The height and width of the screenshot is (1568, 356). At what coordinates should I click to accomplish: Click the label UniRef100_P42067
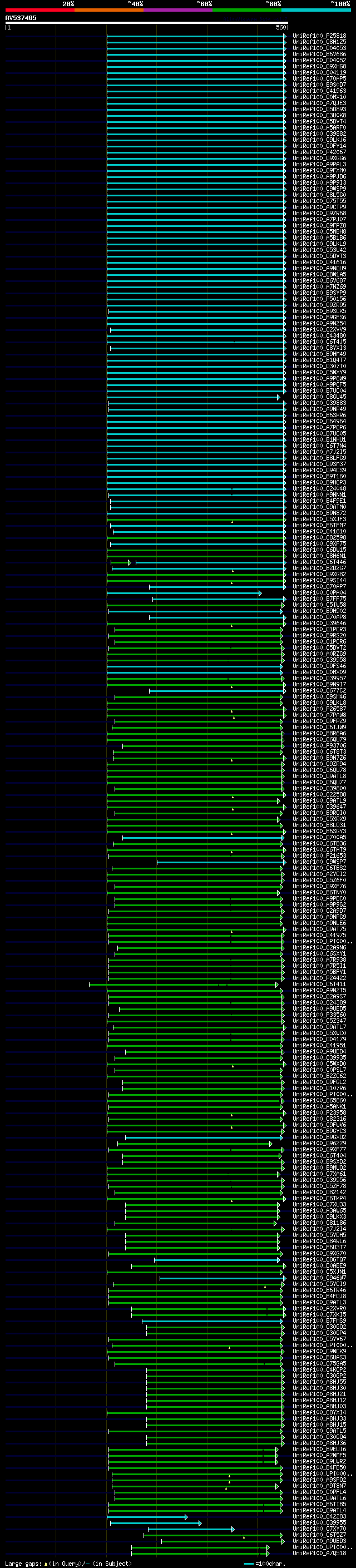[x=319, y=152]
